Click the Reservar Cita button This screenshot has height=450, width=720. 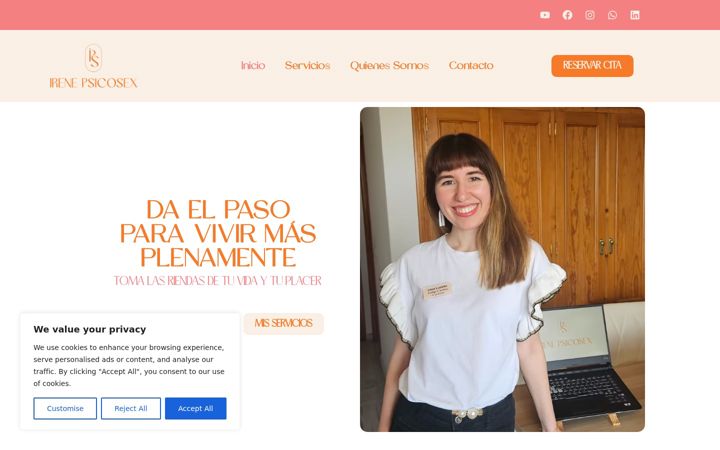(592, 66)
